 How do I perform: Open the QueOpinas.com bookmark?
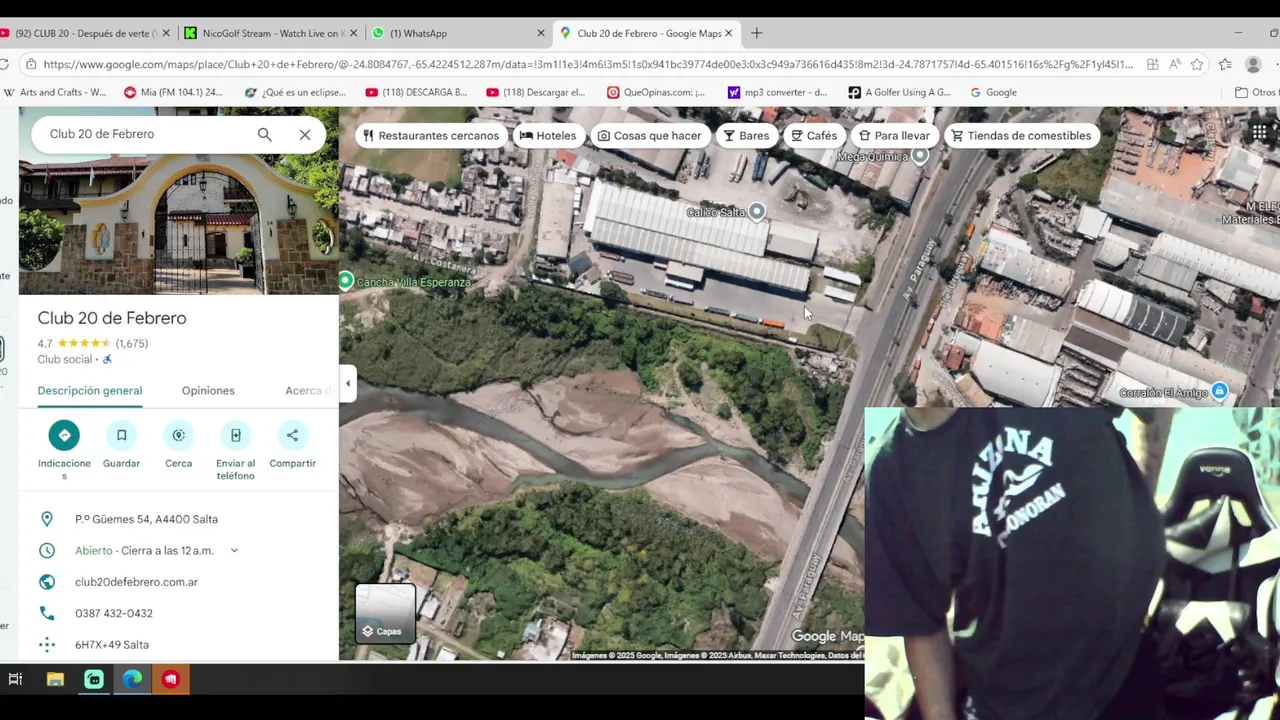(x=655, y=92)
